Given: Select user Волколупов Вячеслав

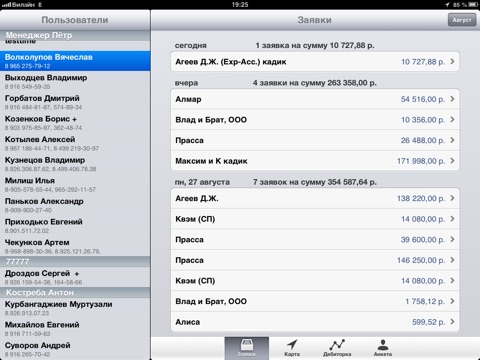Looking at the screenshot, I should point(75,61).
